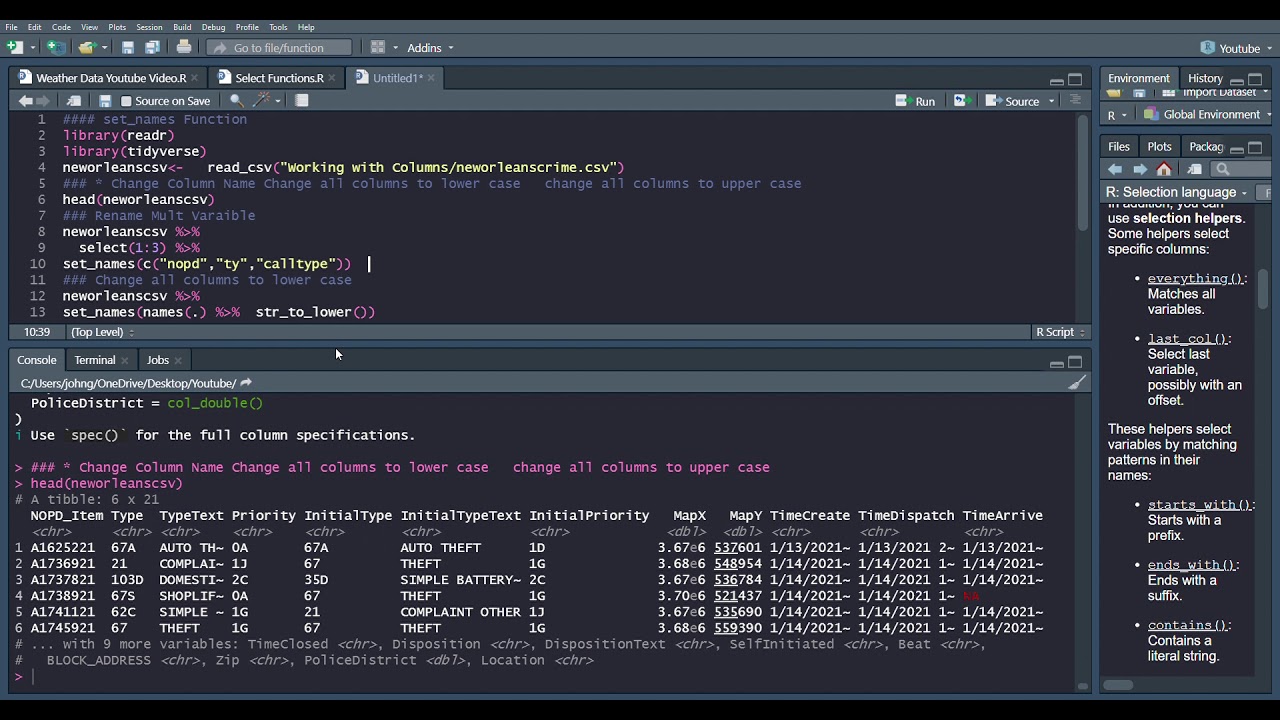Open the R Script file type dropdown

(x=1059, y=332)
